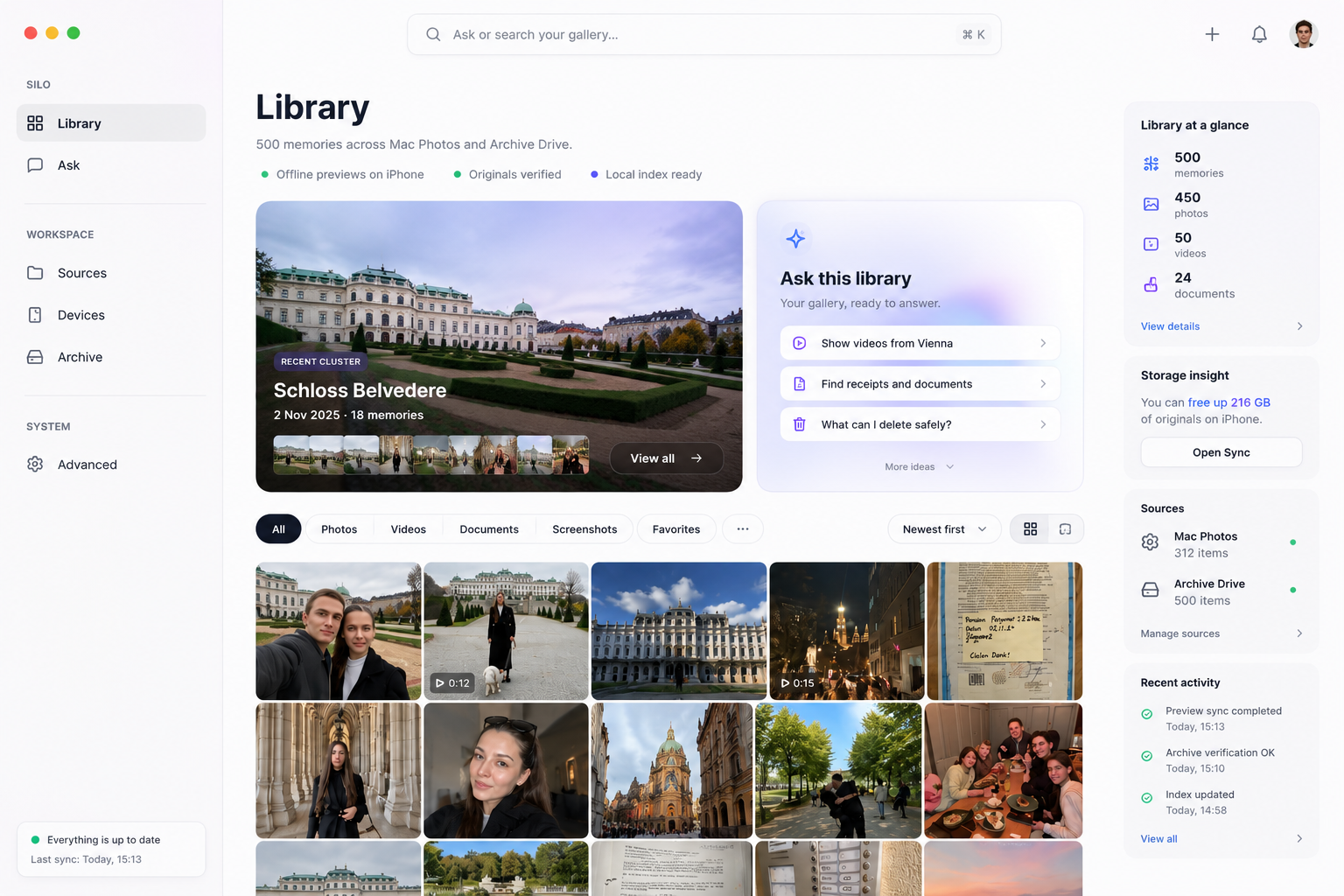Click the memories count icon
1344x896 pixels.
coord(1151,164)
